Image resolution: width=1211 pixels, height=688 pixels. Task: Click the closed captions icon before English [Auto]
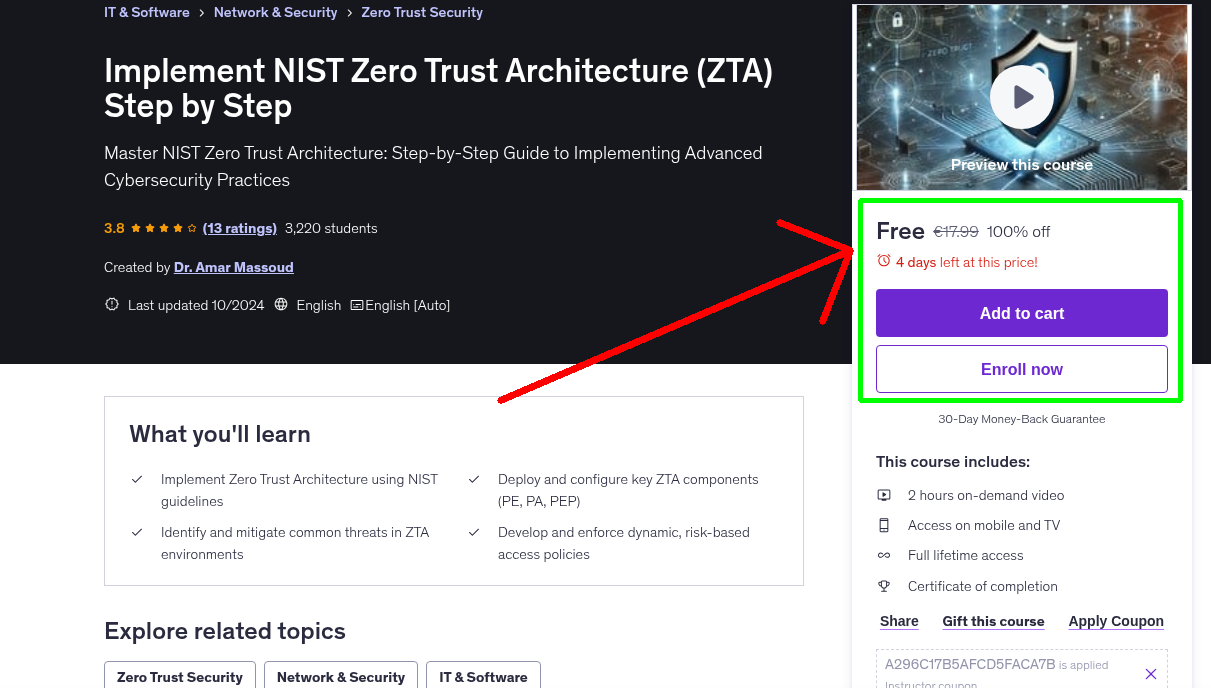point(354,305)
